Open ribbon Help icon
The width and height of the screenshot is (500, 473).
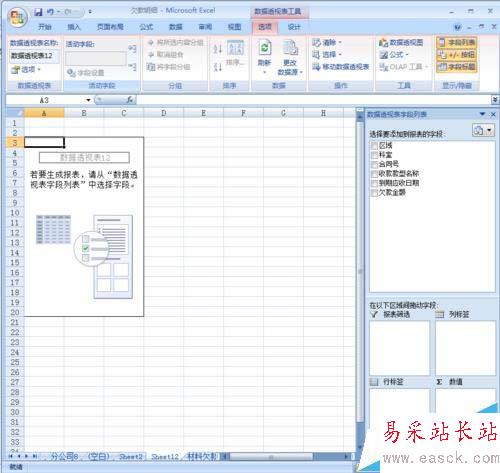click(x=457, y=27)
